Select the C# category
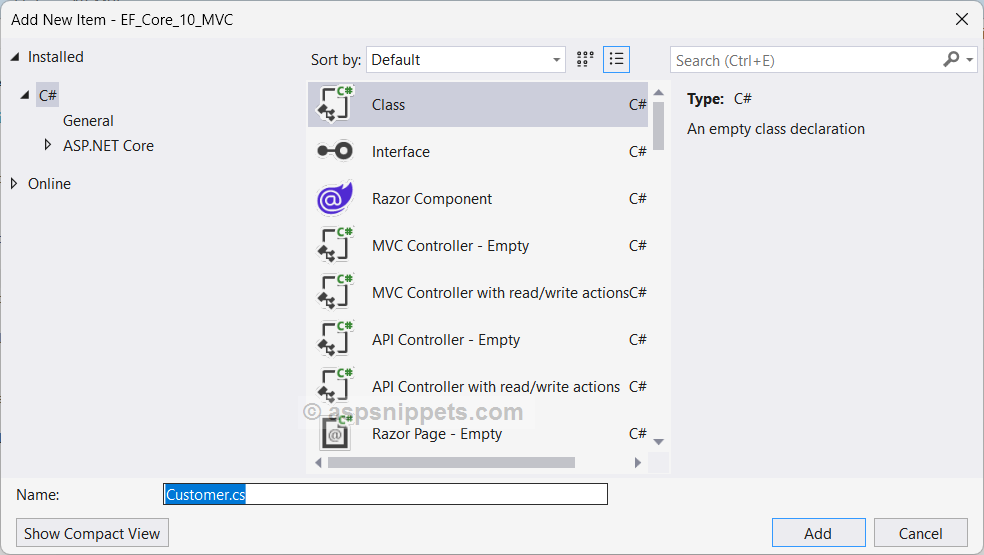 click(x=48, y=95)
